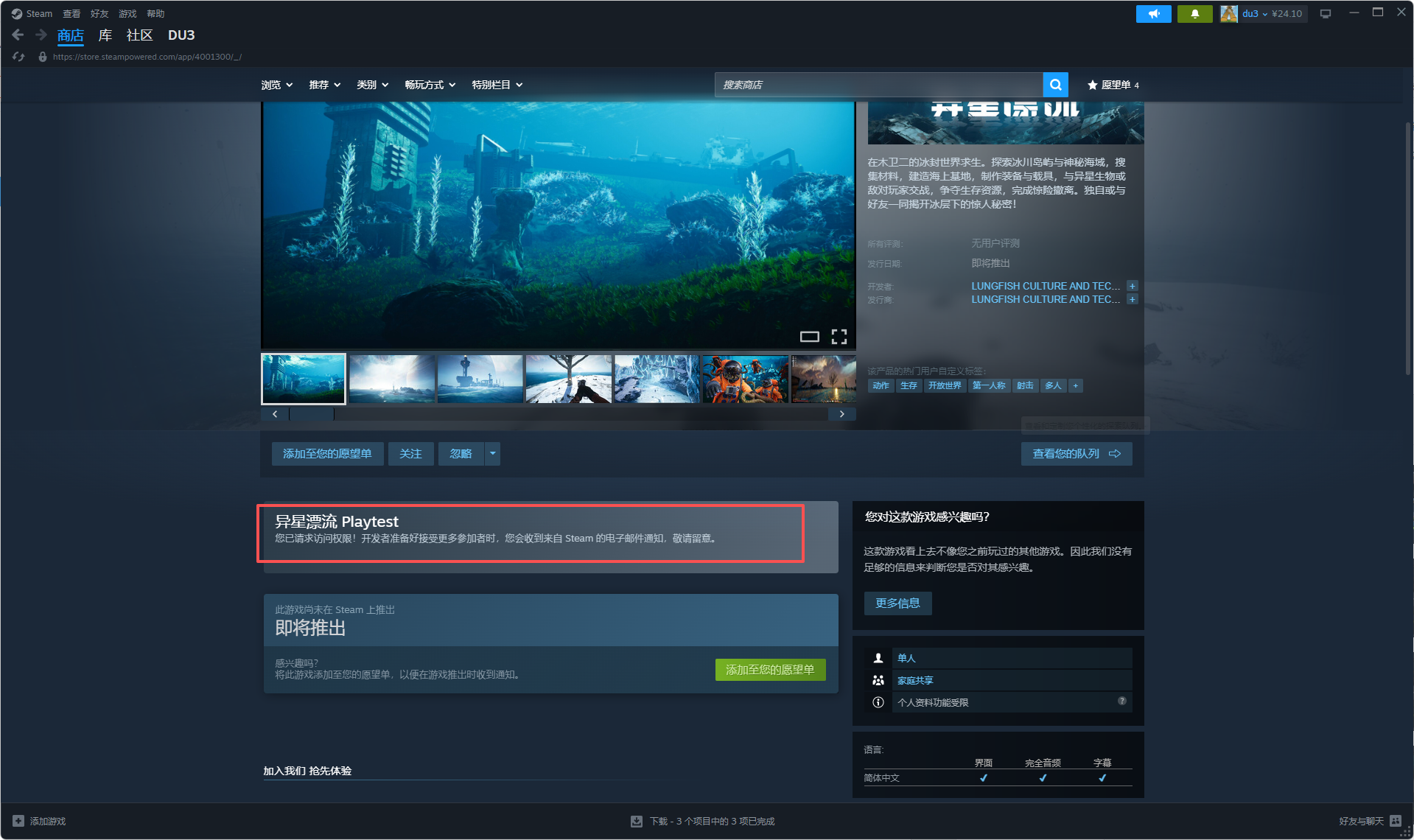Select the orange diver screenshot thumbnail

(x=745, y=379)
